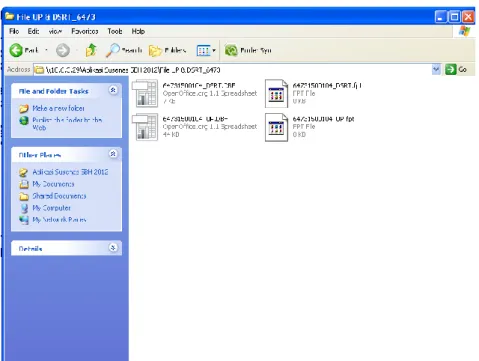This screenshot has height=361, width=479.
Task: Click Publish this folder to the Web
Action: (67, 123)
